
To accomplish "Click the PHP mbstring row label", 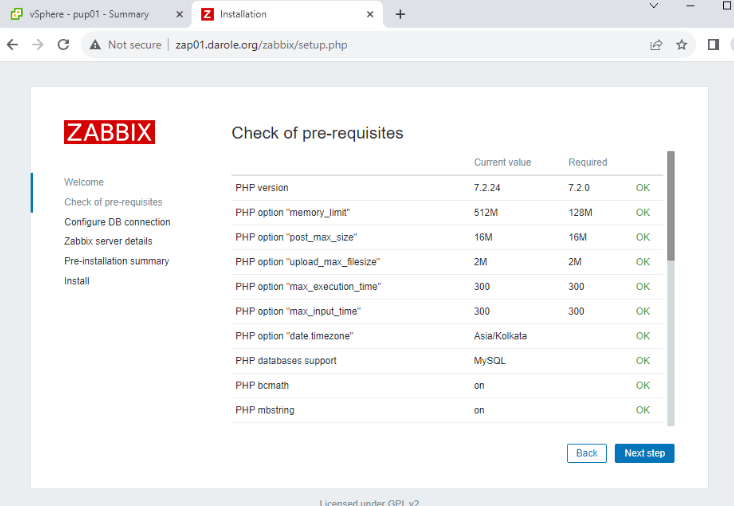I will pyautogui.click(x=264, y=410).
